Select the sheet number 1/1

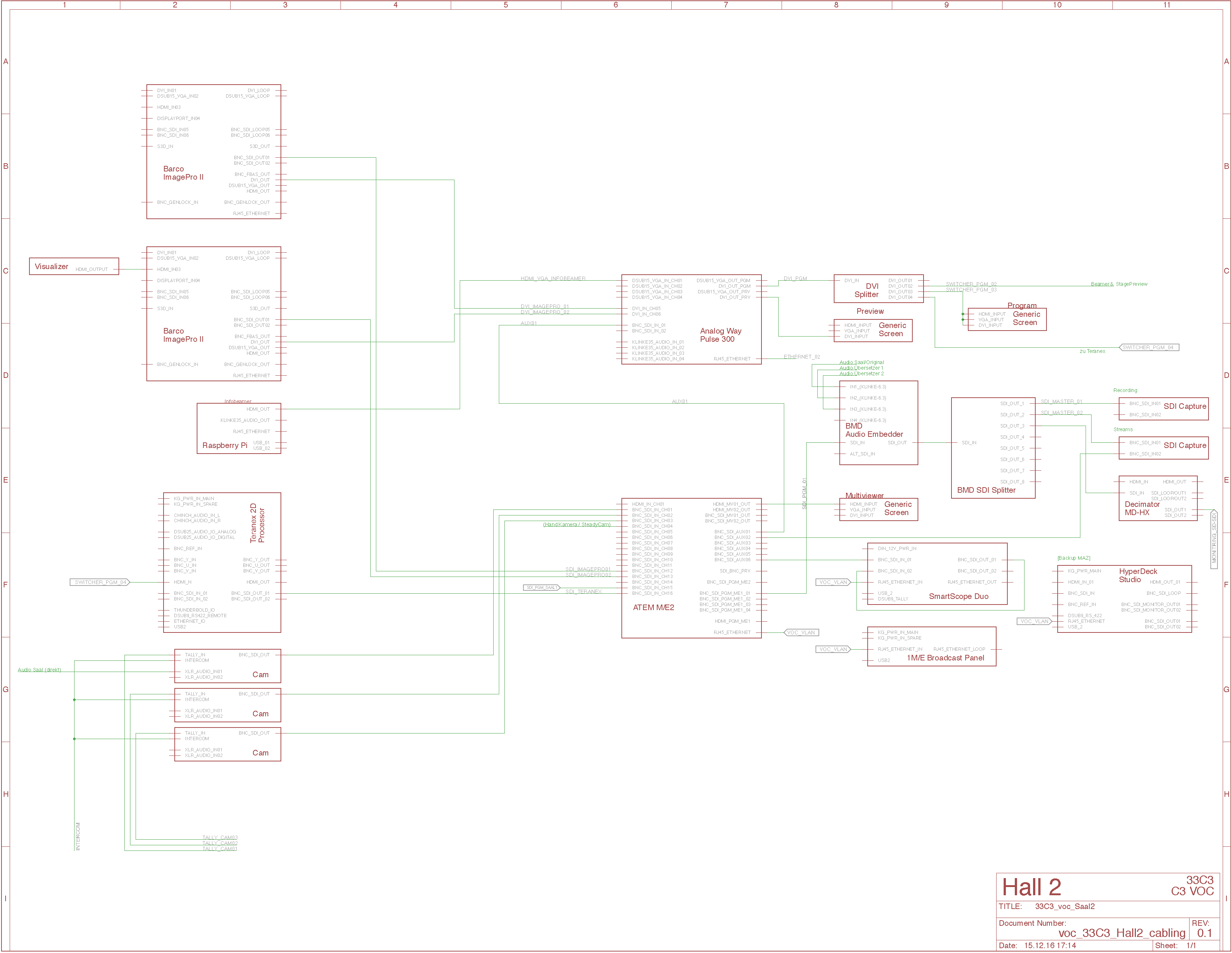1191,946
